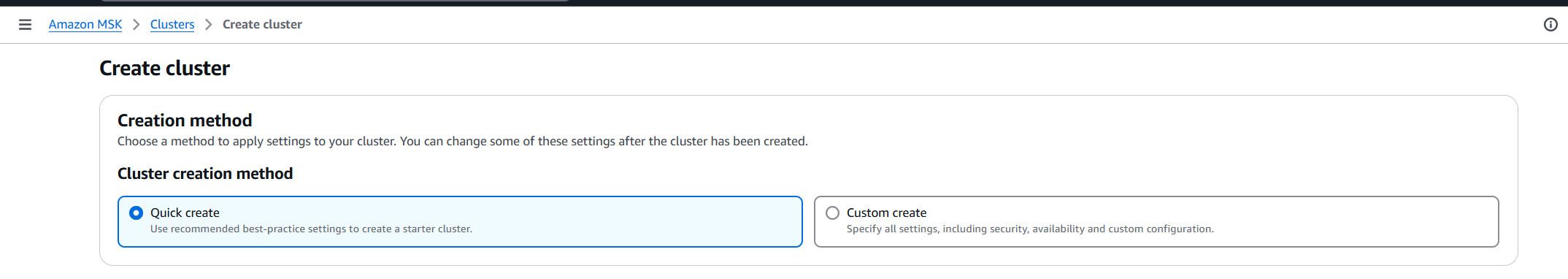Click the Quick create label text
Screen dimensions: 1568x279
(x=185, y=213)
